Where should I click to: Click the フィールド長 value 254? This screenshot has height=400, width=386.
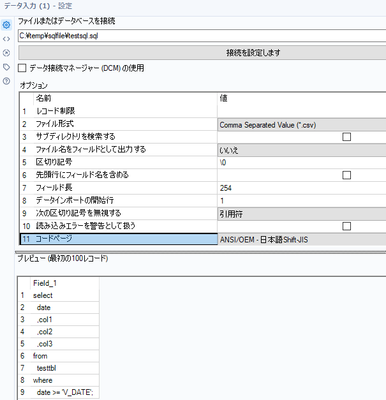click(x=302, y=188)
